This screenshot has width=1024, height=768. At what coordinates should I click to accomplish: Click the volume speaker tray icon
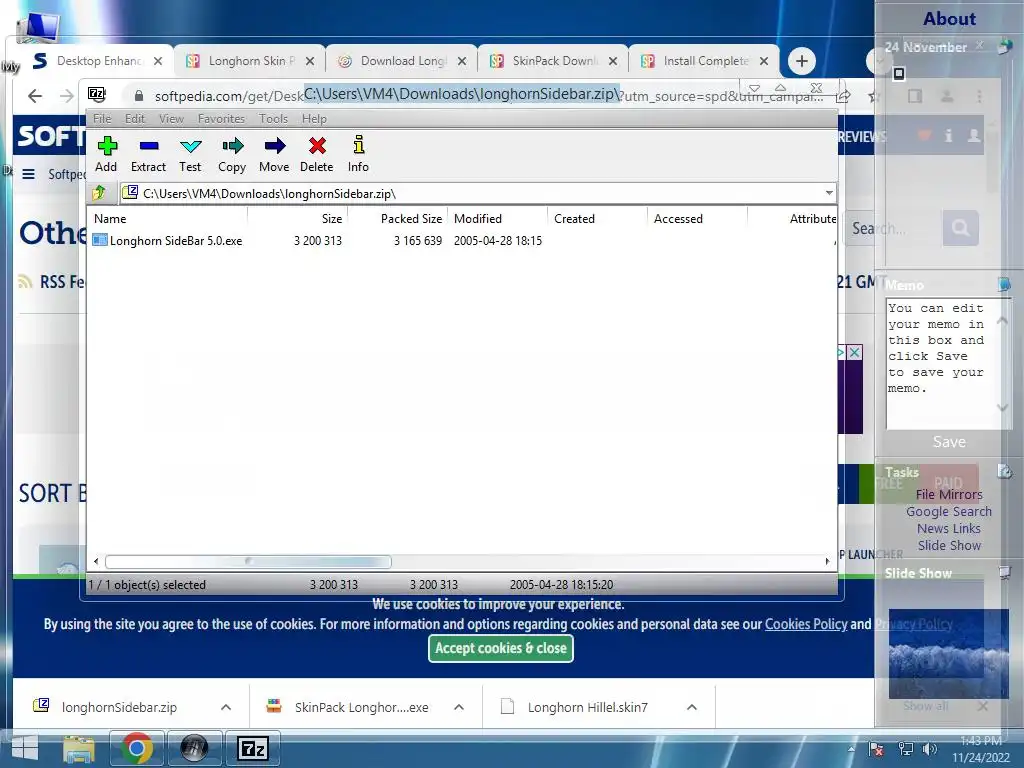929,749
